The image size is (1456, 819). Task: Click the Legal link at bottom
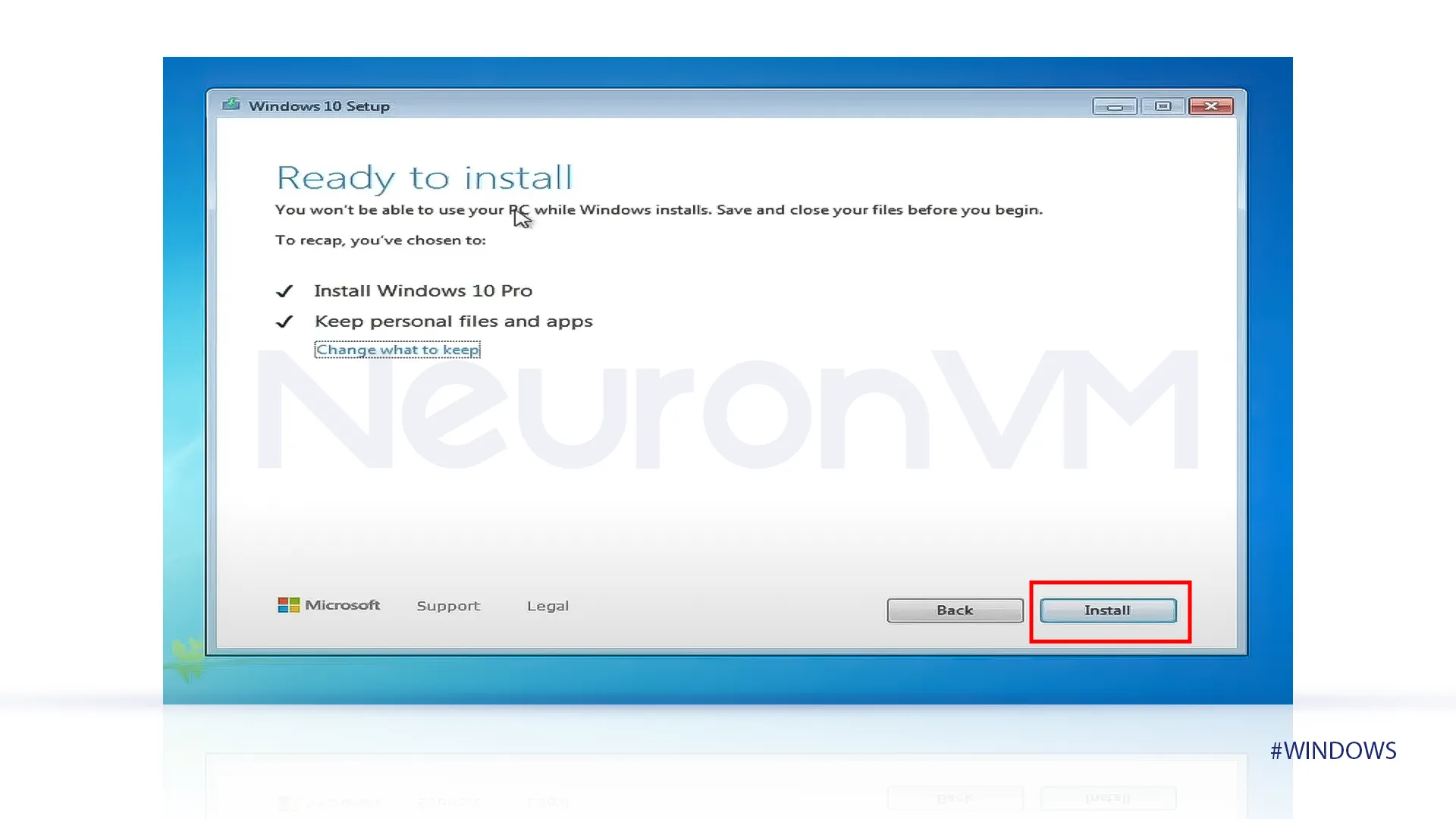tap(548, 605)
